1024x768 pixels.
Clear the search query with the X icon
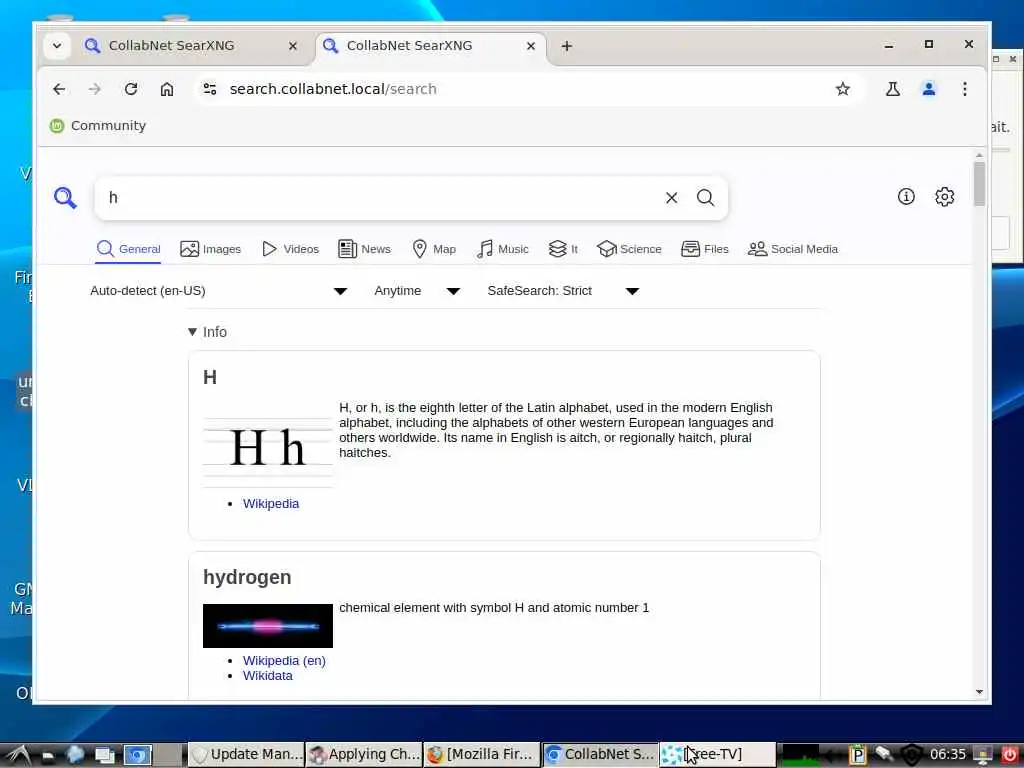point(671,198)
